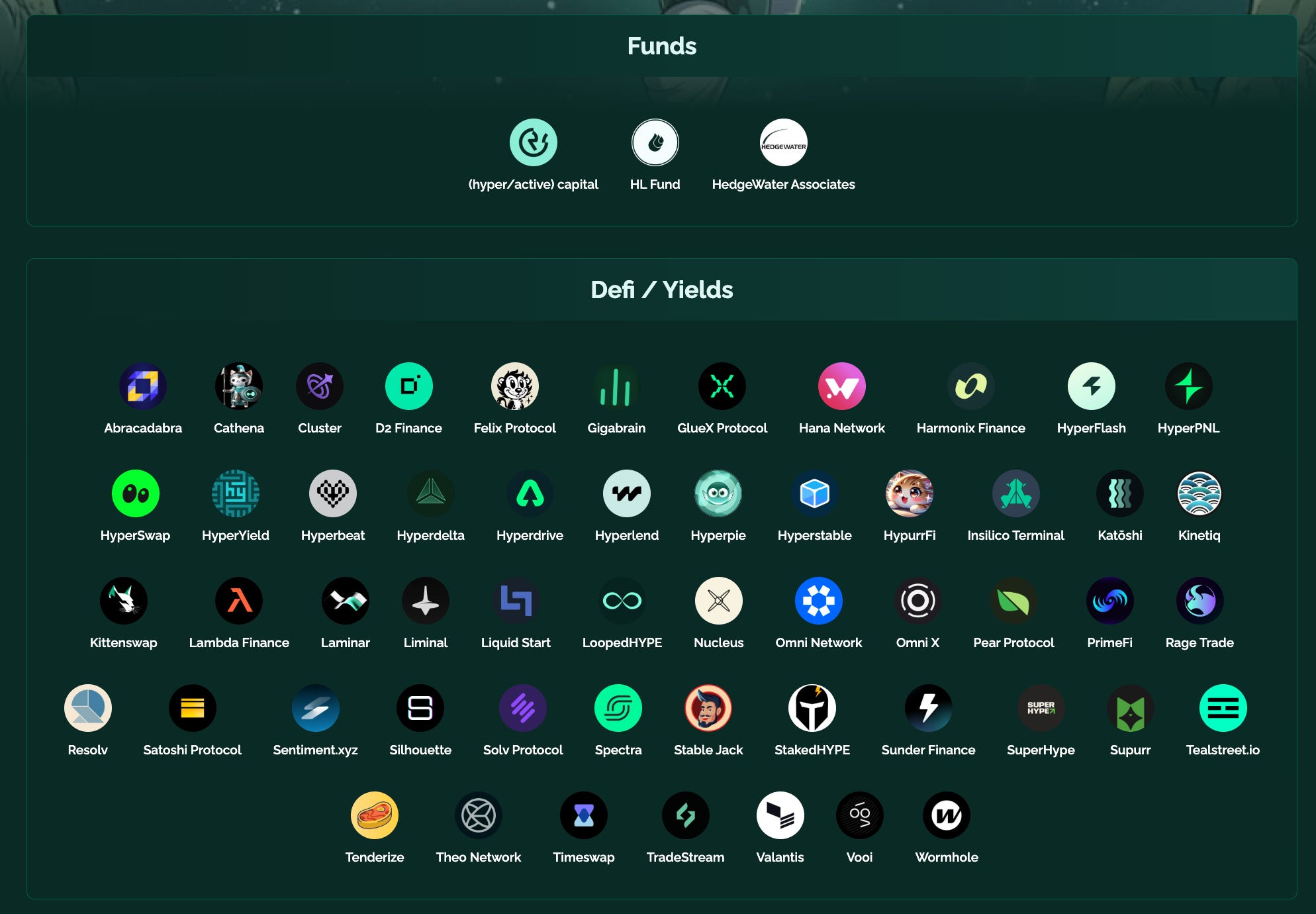Open the Hana Network pink icon
The width and height of the screenshot is (1316, 914).
pos(842,386)
